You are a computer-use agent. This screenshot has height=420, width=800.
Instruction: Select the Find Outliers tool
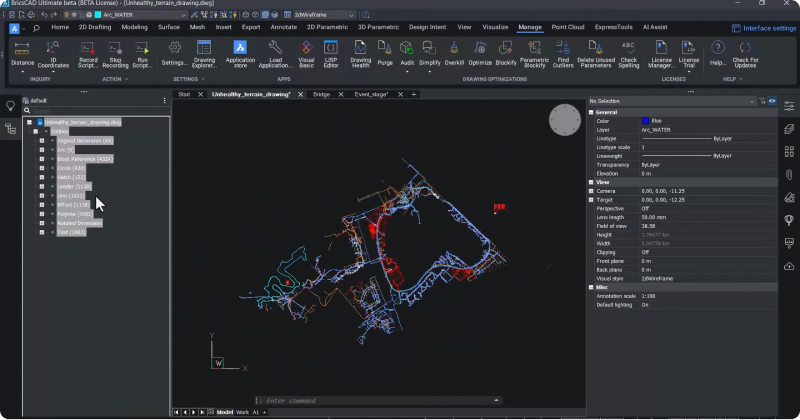point(563,50)
